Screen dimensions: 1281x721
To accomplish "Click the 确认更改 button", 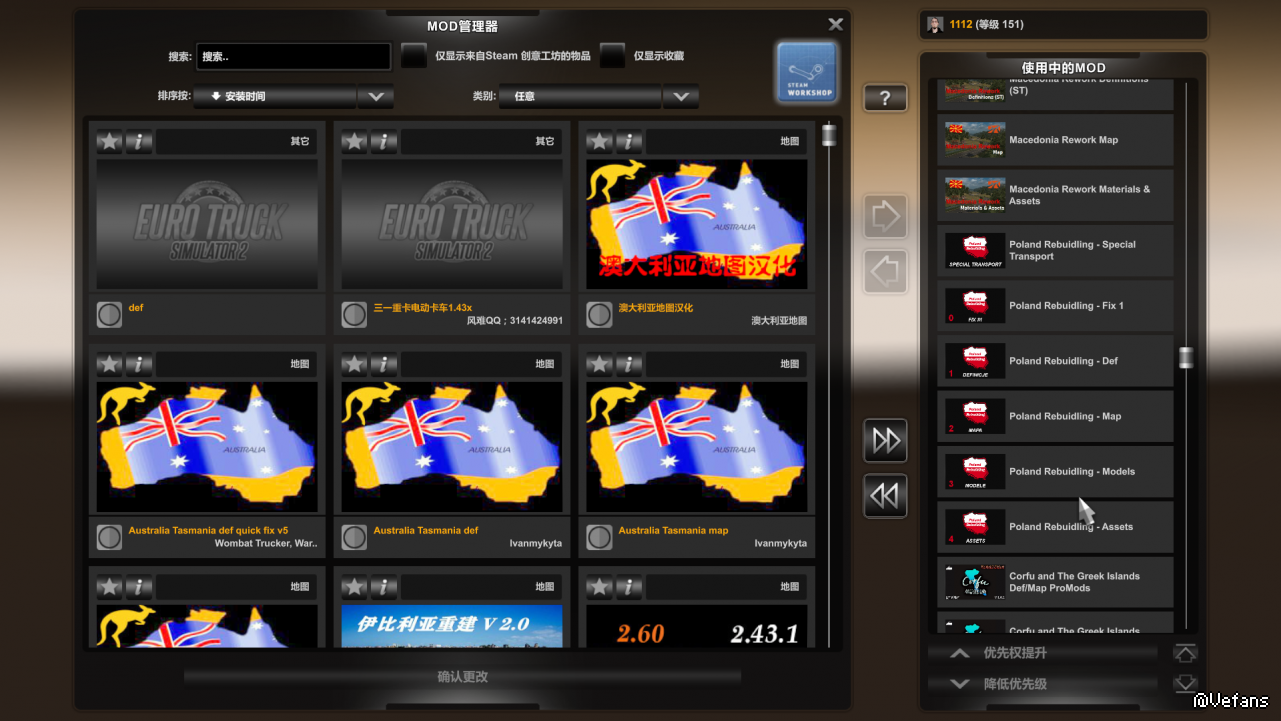I will 462,677.
